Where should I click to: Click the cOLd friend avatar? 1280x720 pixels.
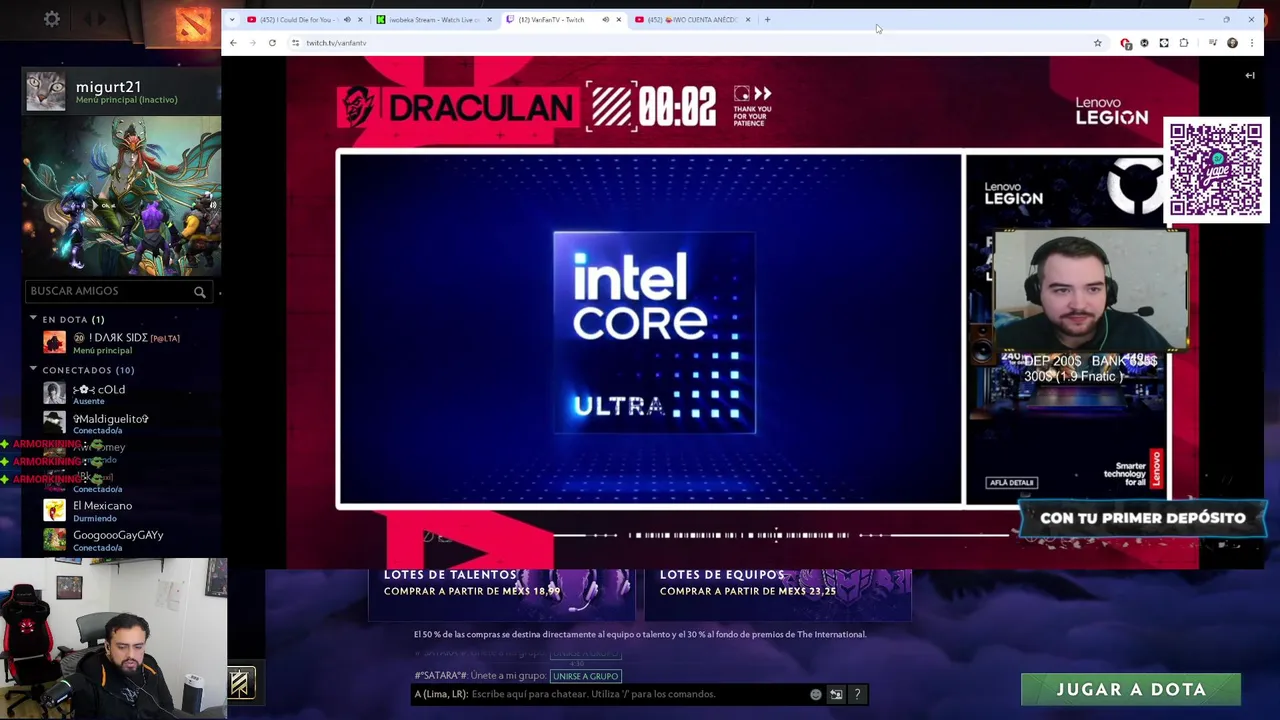pyautogui.click(x=54, y=394)
